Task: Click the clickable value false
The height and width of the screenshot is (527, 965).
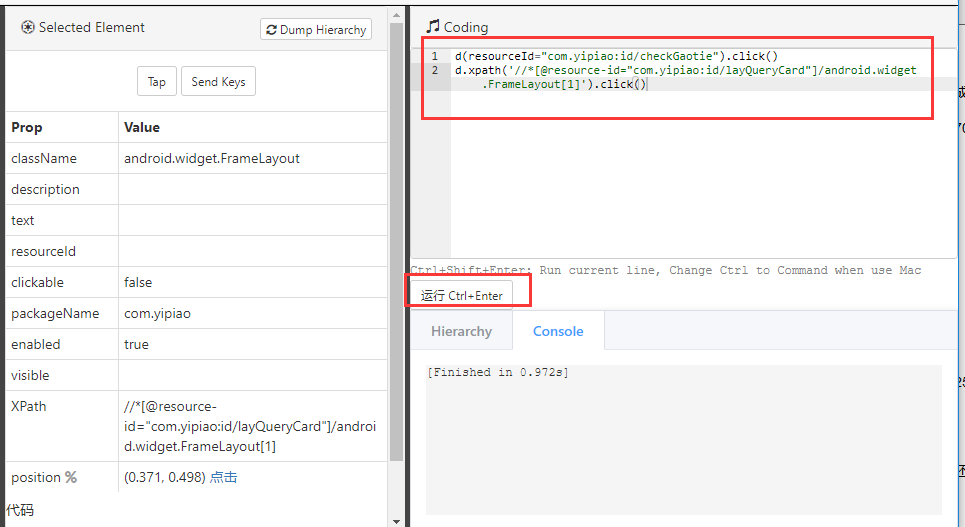Action: [138, 282]
